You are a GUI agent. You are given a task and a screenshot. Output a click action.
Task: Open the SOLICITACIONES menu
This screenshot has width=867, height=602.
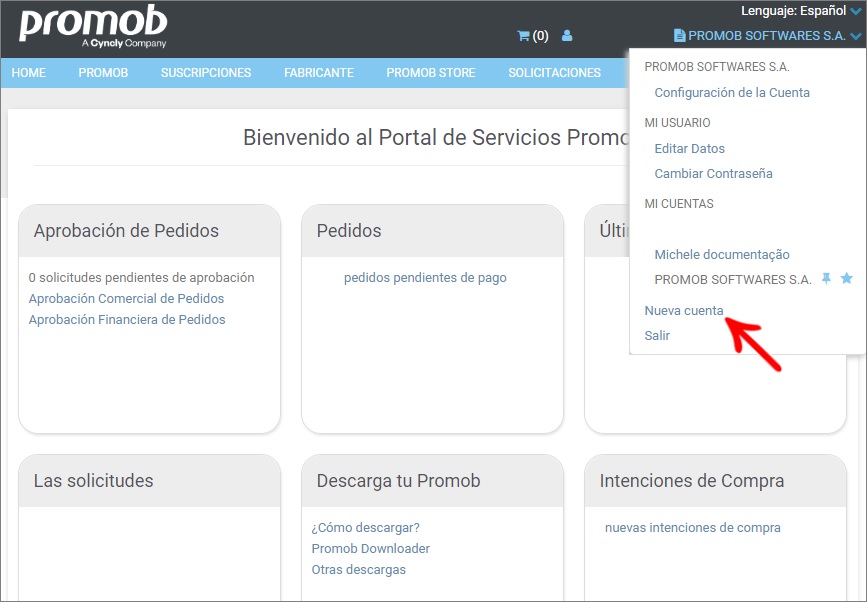tap(555, 72)
